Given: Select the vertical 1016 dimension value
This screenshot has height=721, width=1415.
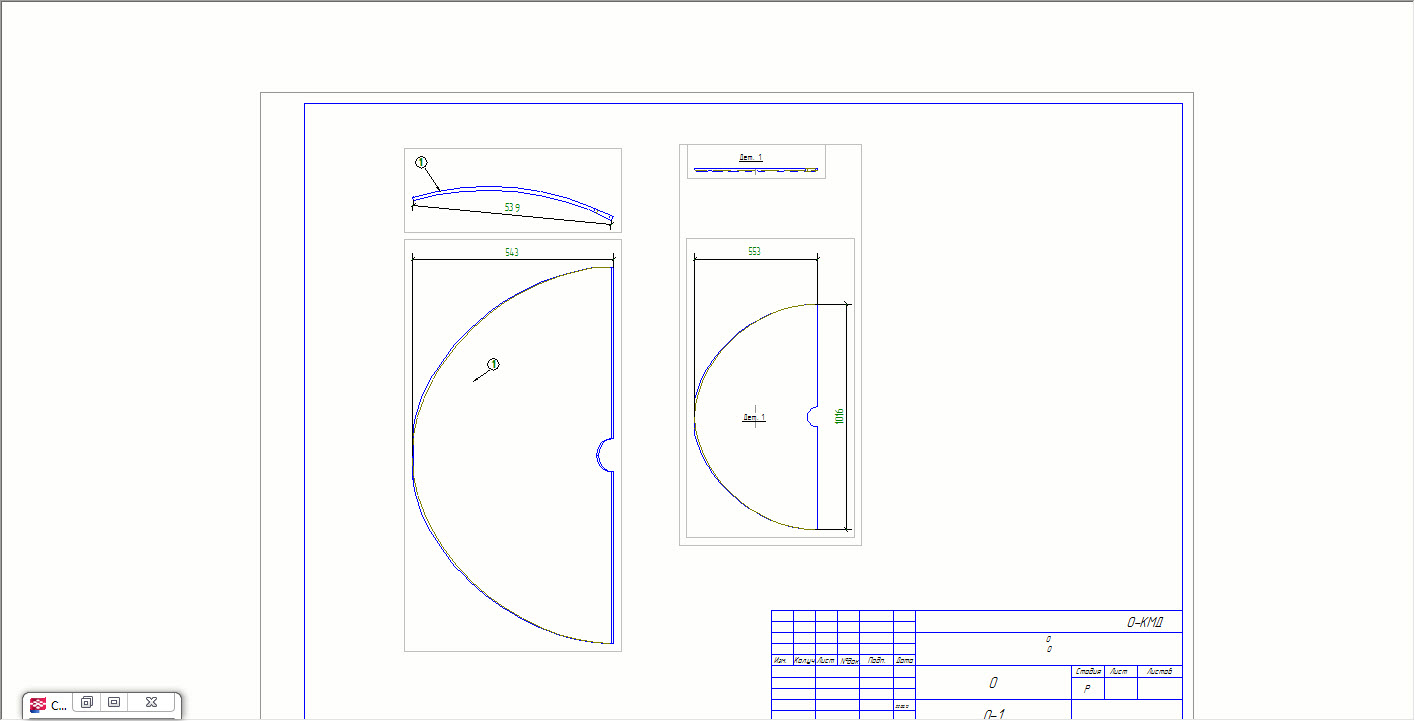Looking at the screenshot, I should (839, 415).
